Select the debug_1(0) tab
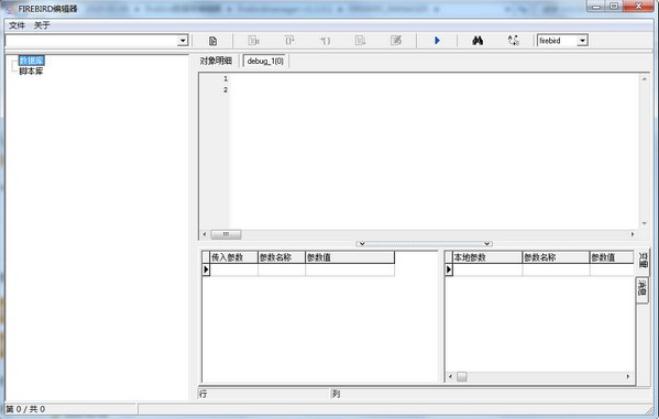The width and height of the screenshot is (659, 419). click(x=265, y=61)
